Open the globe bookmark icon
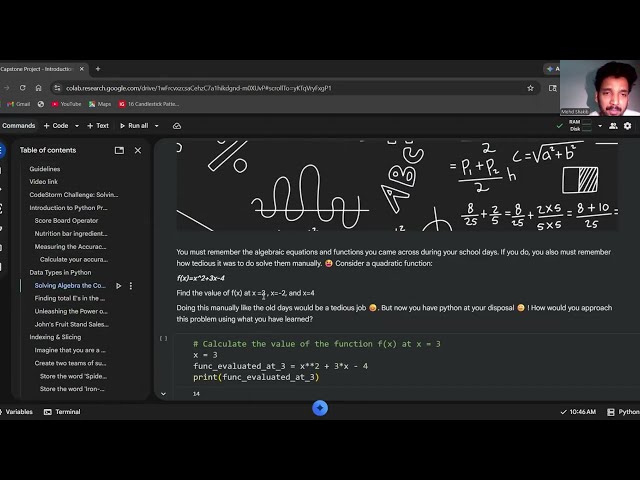This screenshot has width=640, height=480. click(41, 104)
